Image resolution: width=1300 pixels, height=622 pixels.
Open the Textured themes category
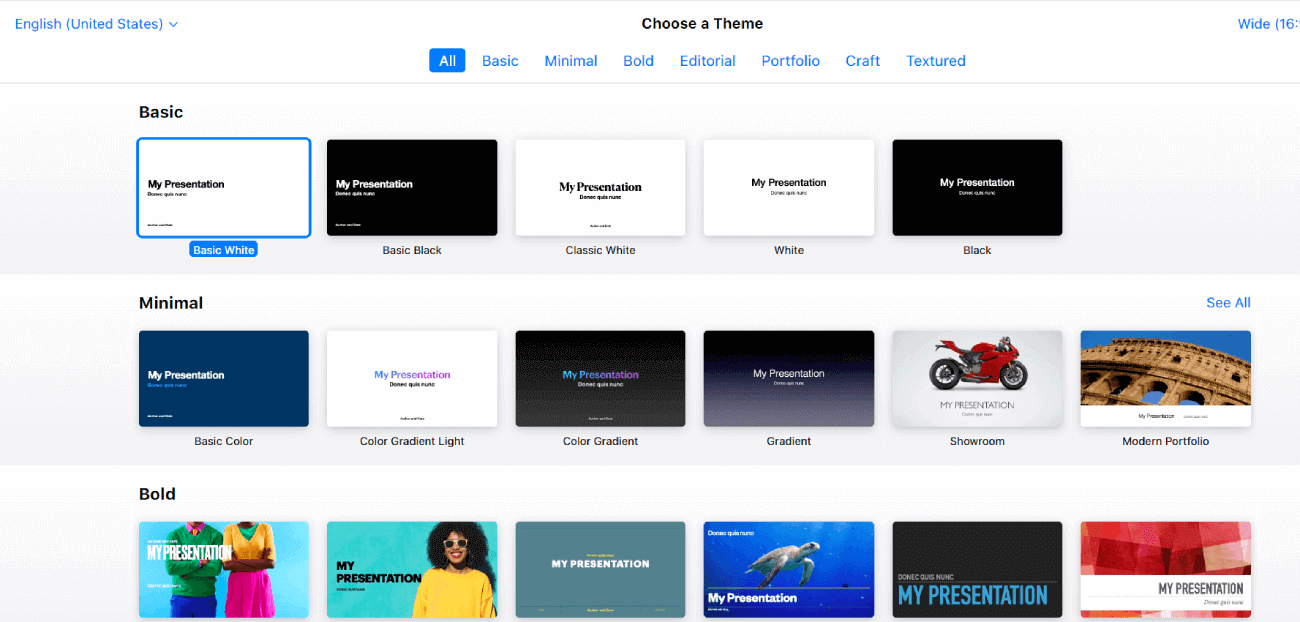coord(935,60)
